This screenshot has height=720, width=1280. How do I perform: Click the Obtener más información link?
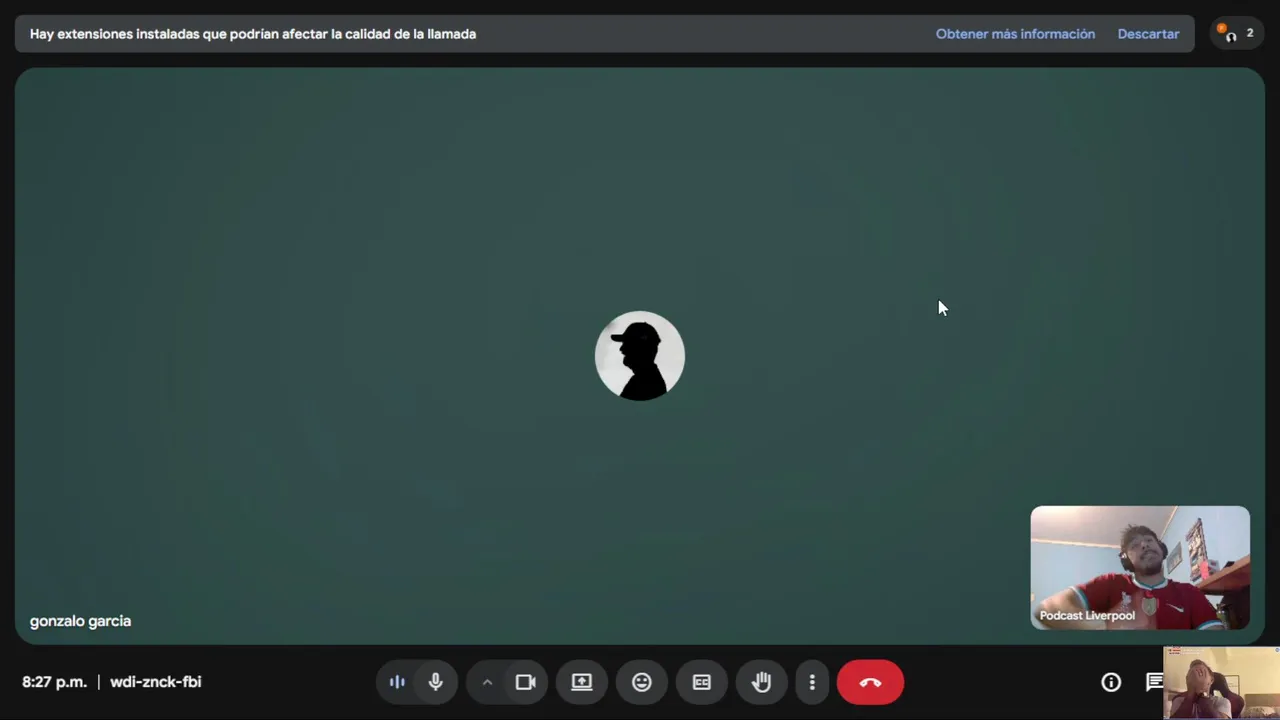(x=1015, y=34)
